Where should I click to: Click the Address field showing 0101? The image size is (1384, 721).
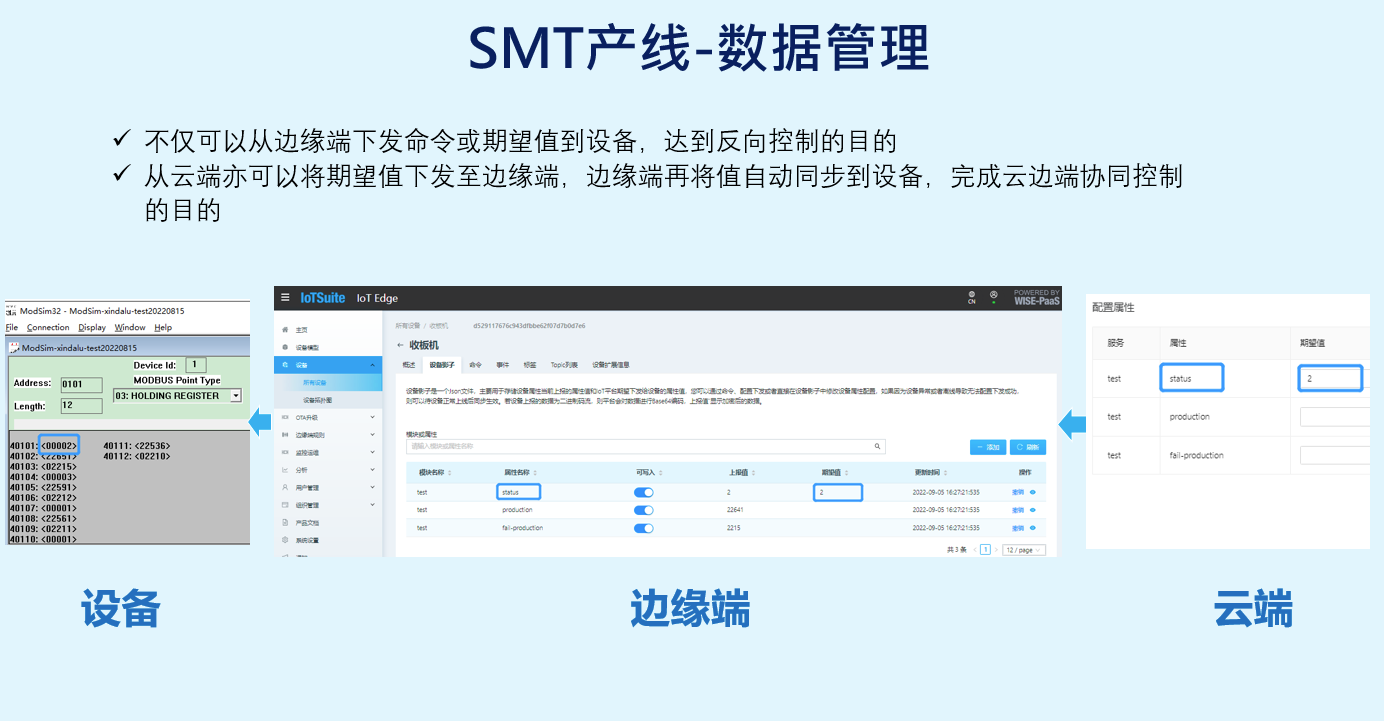(80, 384)
